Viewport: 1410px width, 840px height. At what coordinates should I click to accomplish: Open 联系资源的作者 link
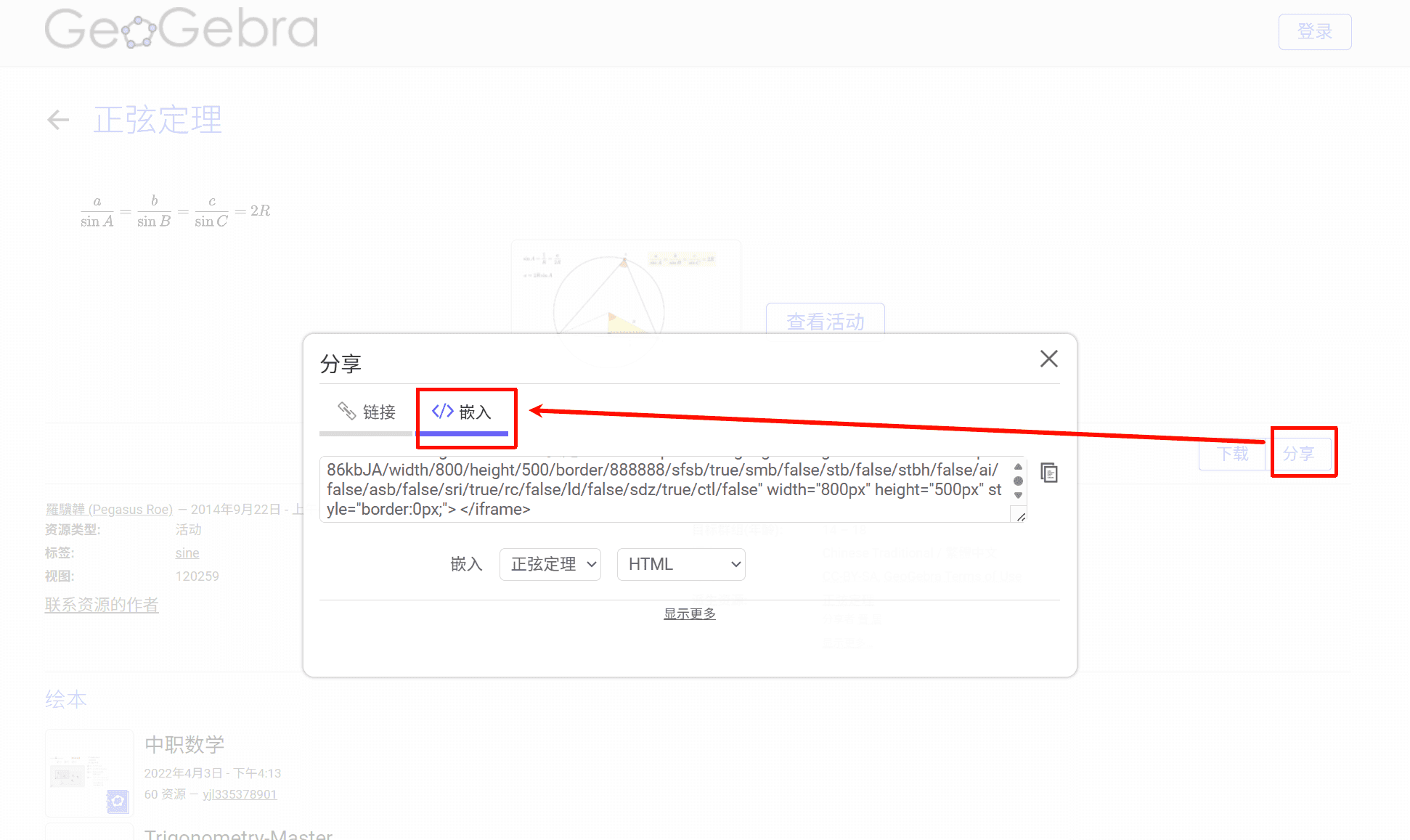pos(102,605)
